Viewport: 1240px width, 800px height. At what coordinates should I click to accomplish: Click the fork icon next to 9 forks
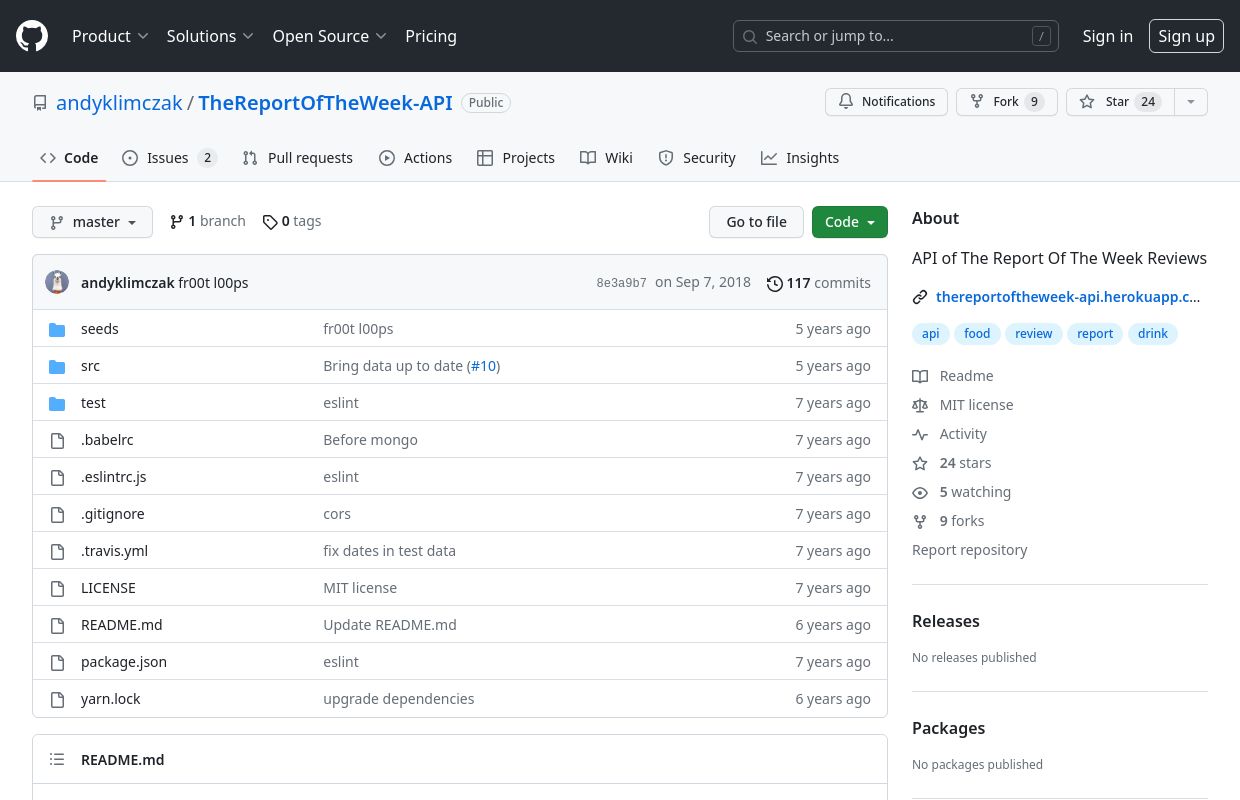coord(920,521)
